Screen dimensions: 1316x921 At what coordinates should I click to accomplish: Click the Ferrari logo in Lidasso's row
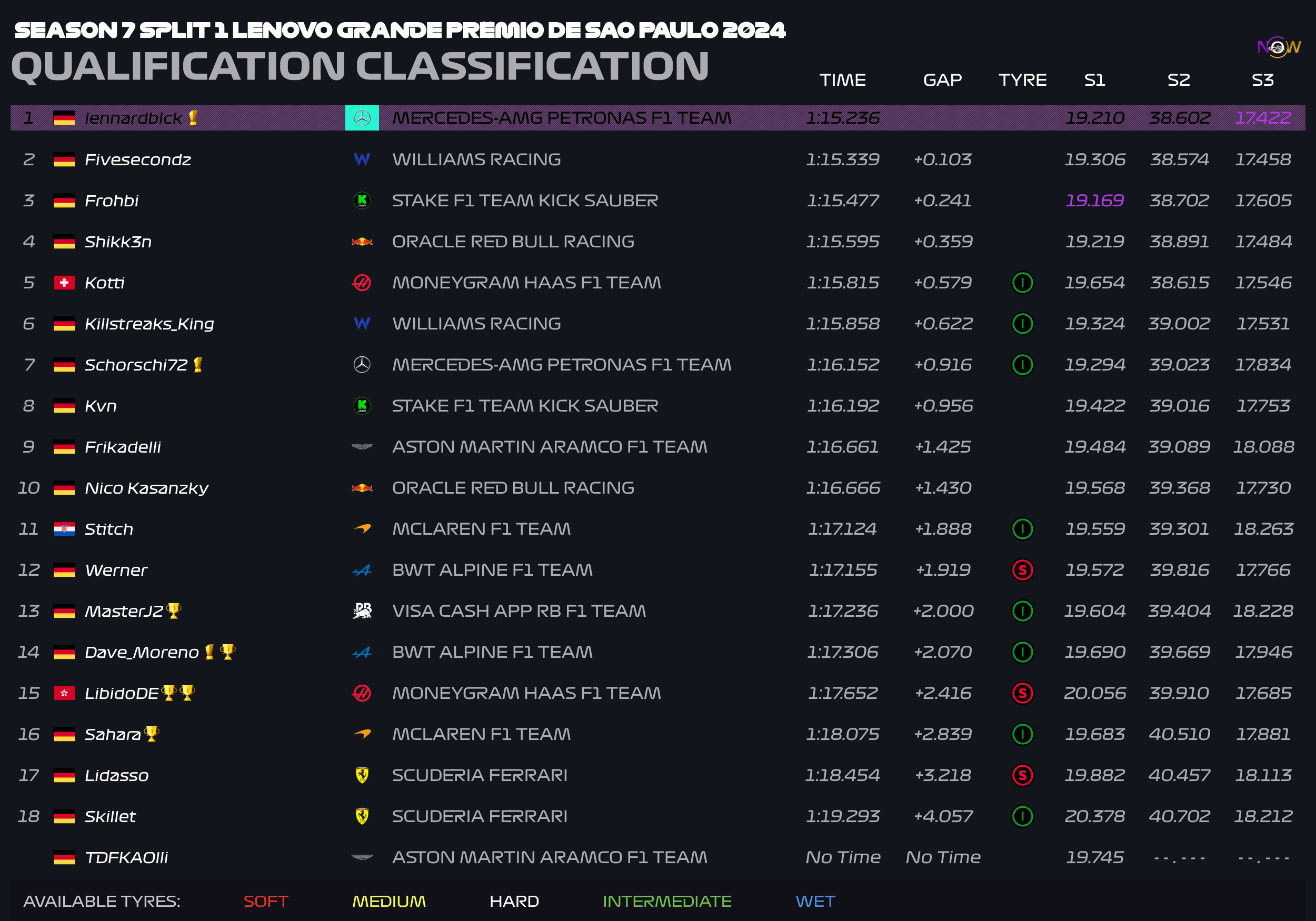click(x=362, y=775)
